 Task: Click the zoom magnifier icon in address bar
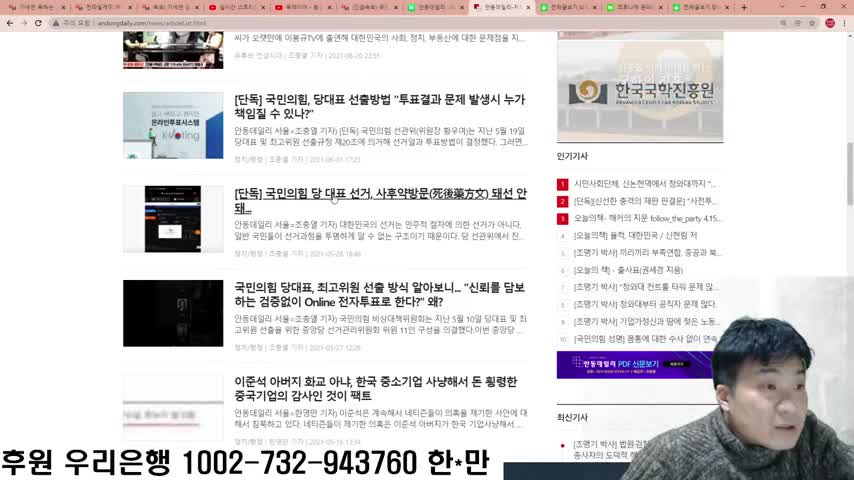(783, 23)
